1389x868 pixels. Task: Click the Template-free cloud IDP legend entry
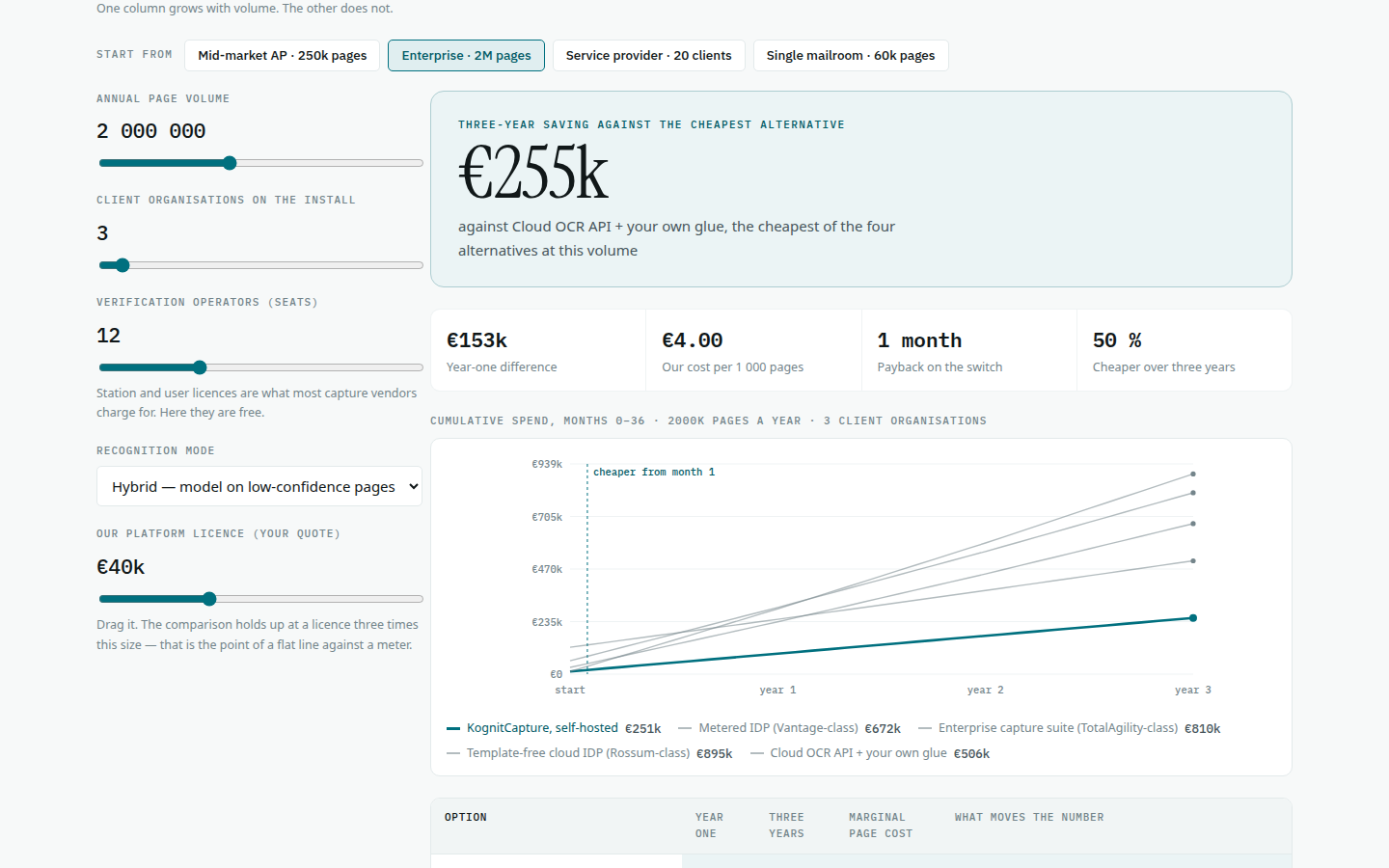click(589, 753)
